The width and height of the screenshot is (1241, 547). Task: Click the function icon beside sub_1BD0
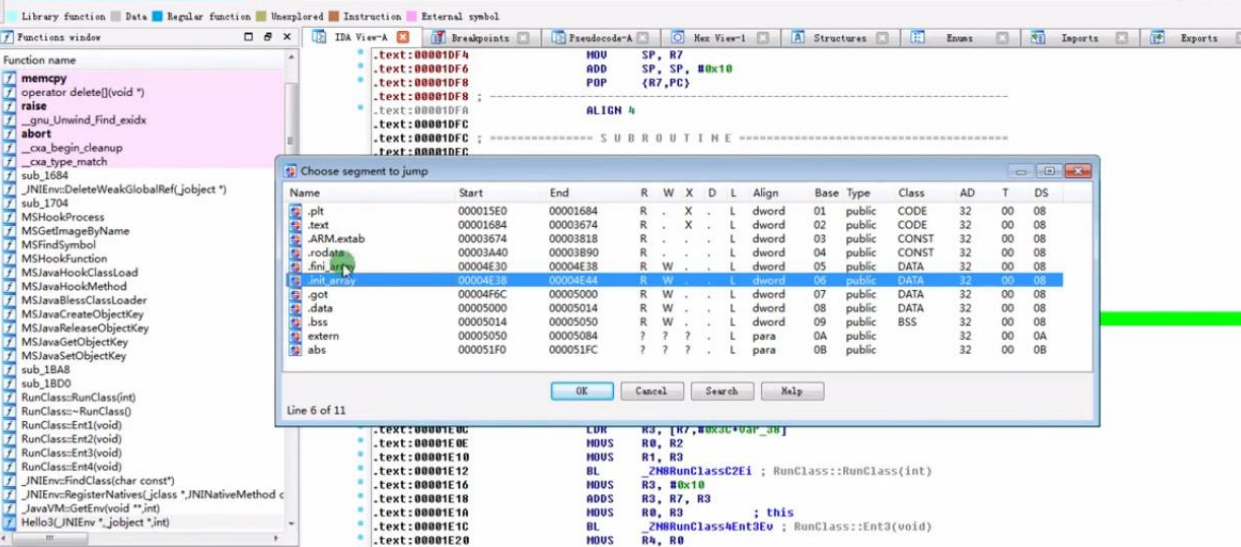click(9, 383)
